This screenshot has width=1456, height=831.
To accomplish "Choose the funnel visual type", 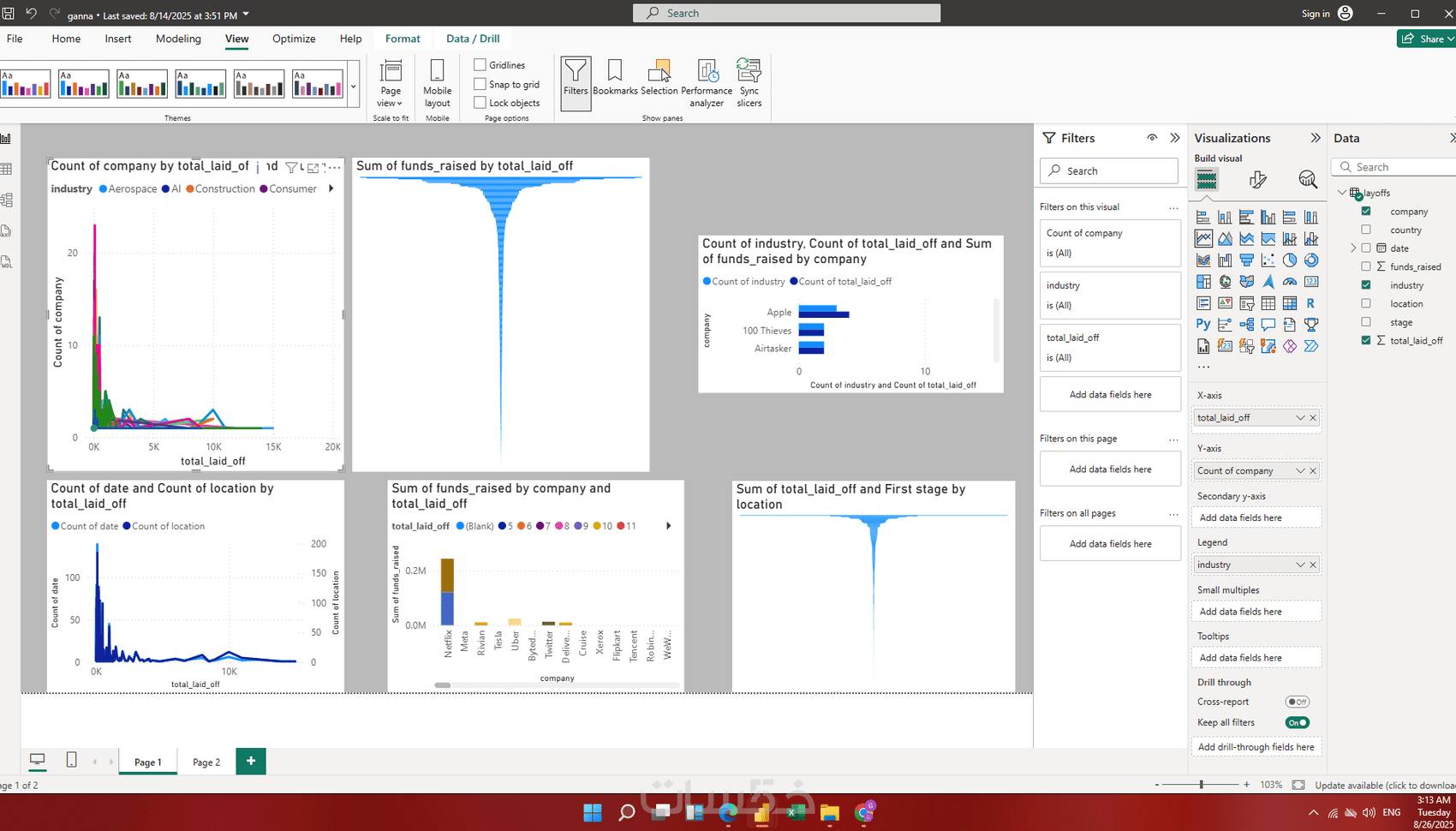I will pyautogui.click(x=1247, y=260).
